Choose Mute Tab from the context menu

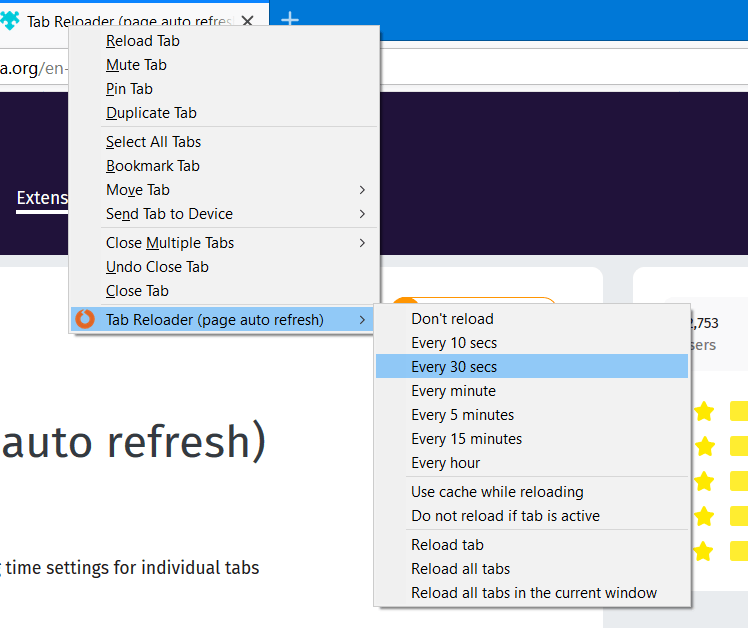tap(136, 65)
